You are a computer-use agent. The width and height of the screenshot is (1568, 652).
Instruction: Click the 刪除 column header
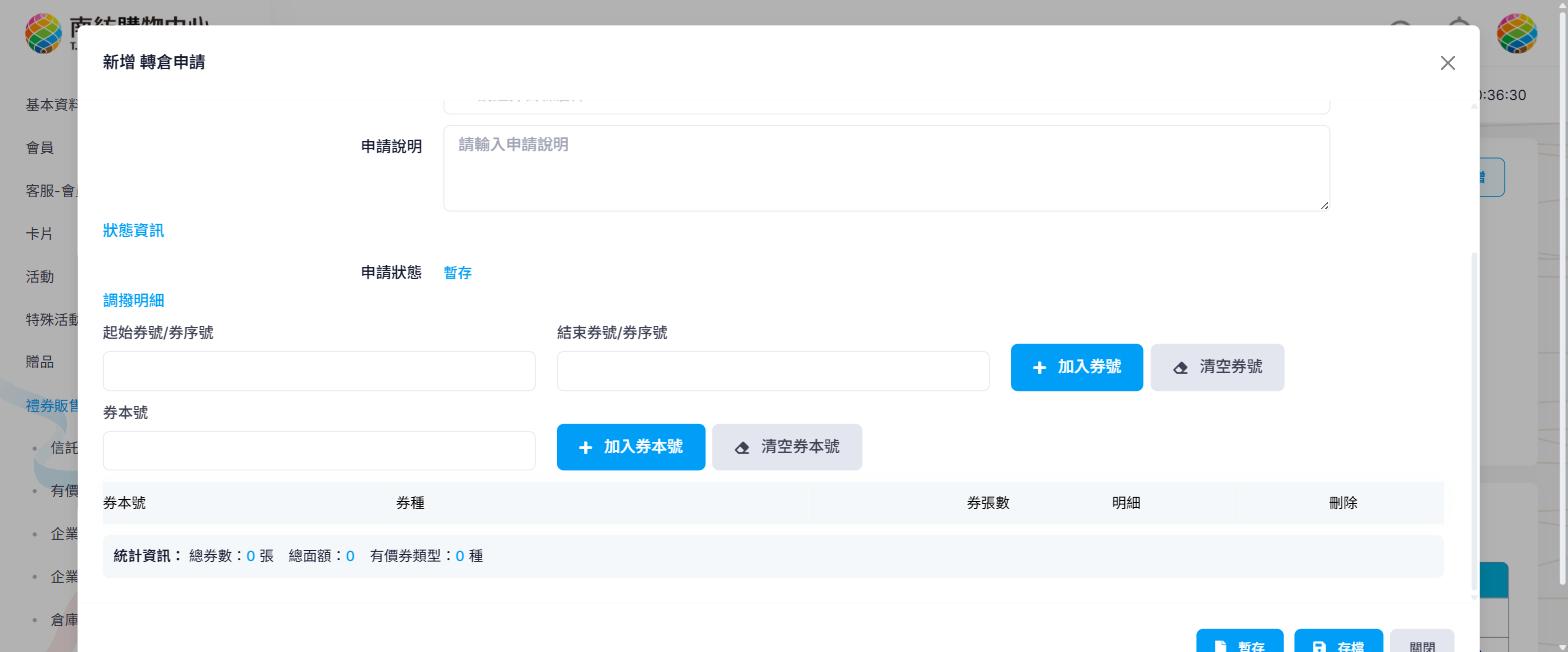point(1343,503)
